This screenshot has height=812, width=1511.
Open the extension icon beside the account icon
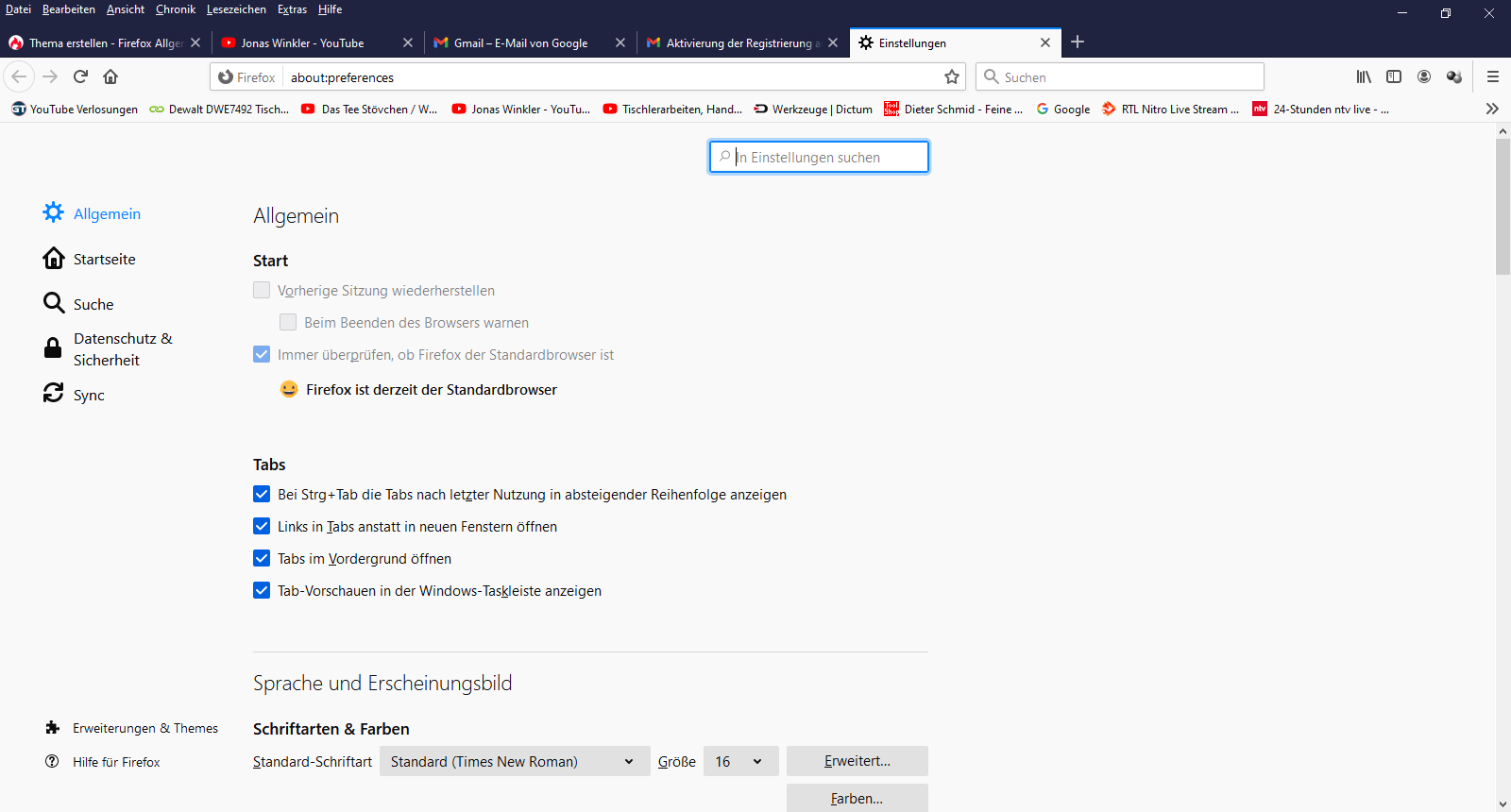click(x=1454, y=76)
